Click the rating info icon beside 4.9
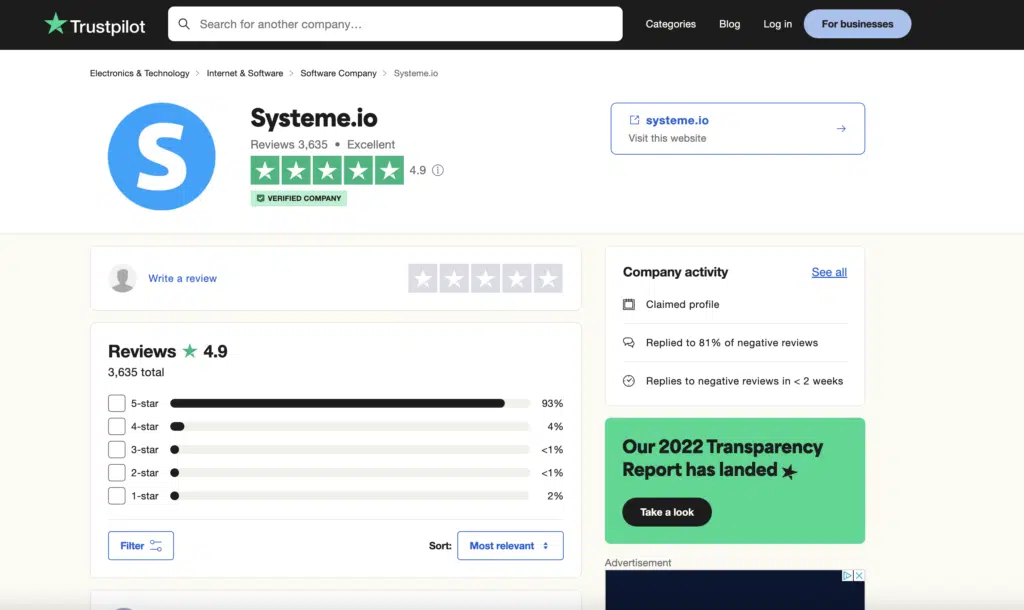 click(438, 170)
